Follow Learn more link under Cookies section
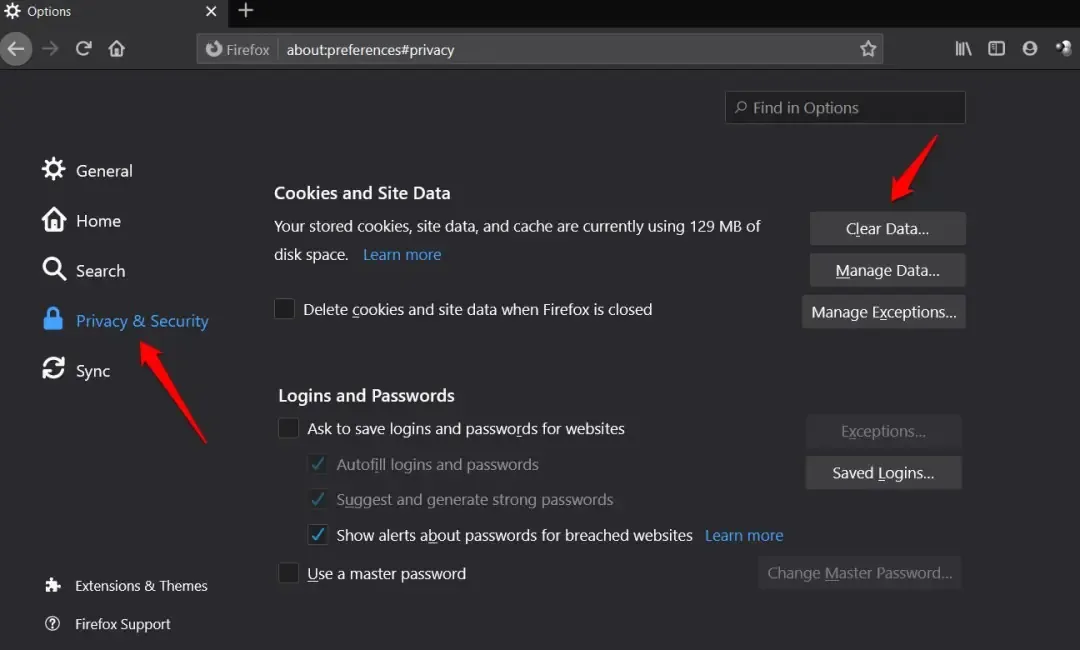Screen dimensions: 1080x650 (x=402, y=255)
